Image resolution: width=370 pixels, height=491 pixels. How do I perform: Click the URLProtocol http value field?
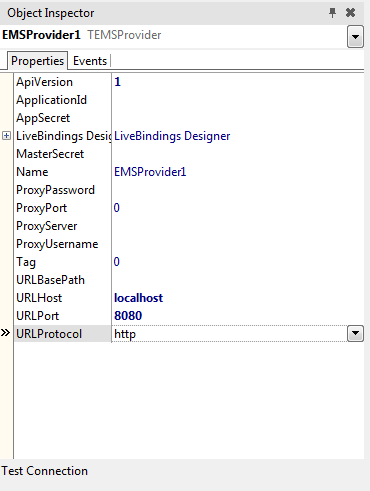click(230, 334)
